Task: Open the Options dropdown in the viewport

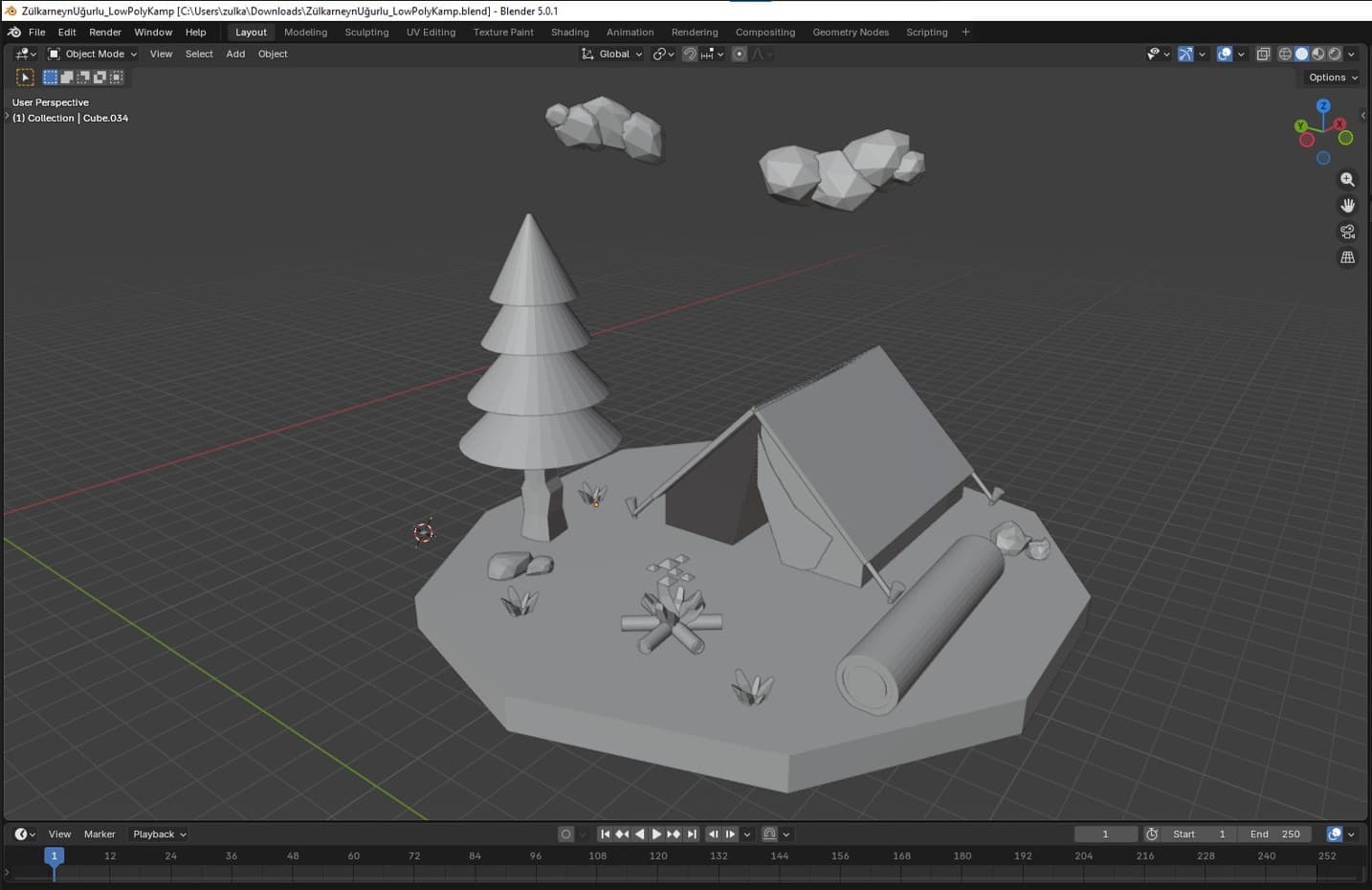Action: [1333, 78]
